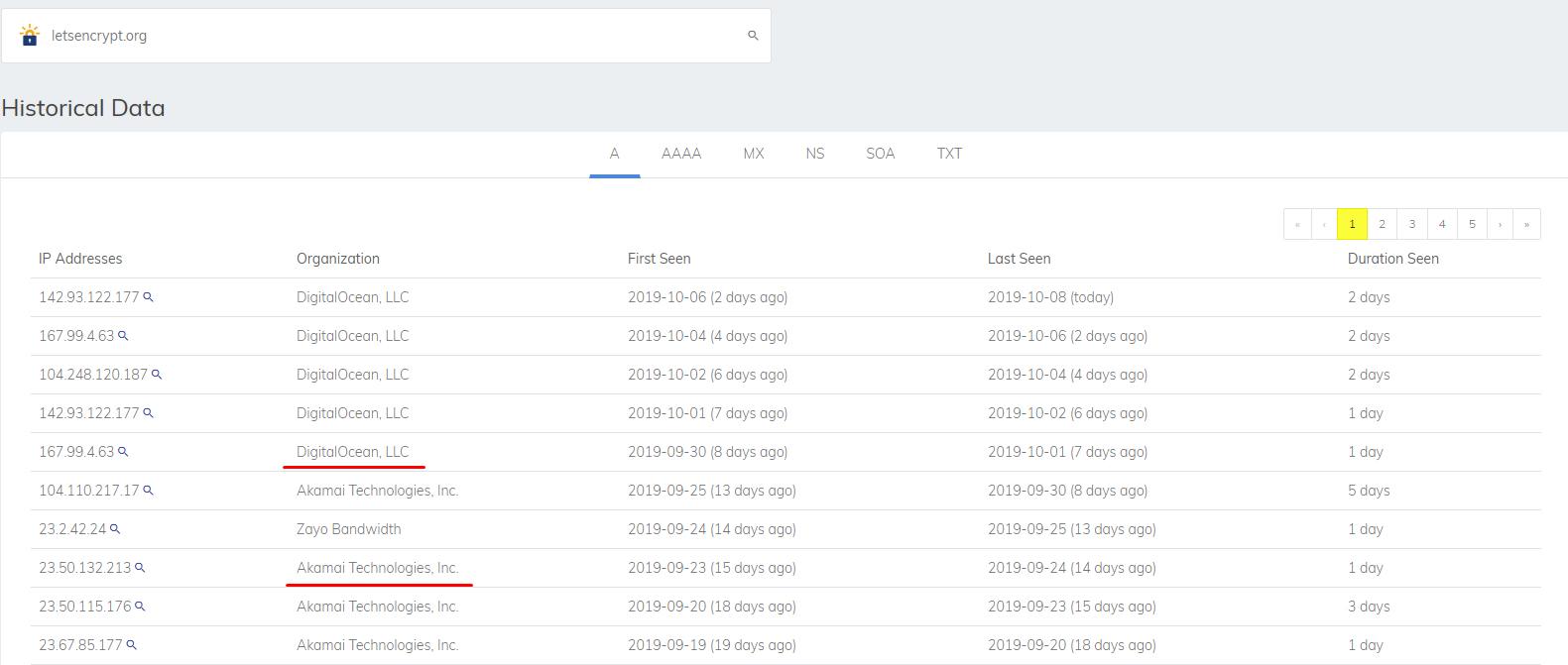Click first seen date 2019-10-06 (2 days ago)
This screenshot has height=665, width=1568.
tap(708, 297)
